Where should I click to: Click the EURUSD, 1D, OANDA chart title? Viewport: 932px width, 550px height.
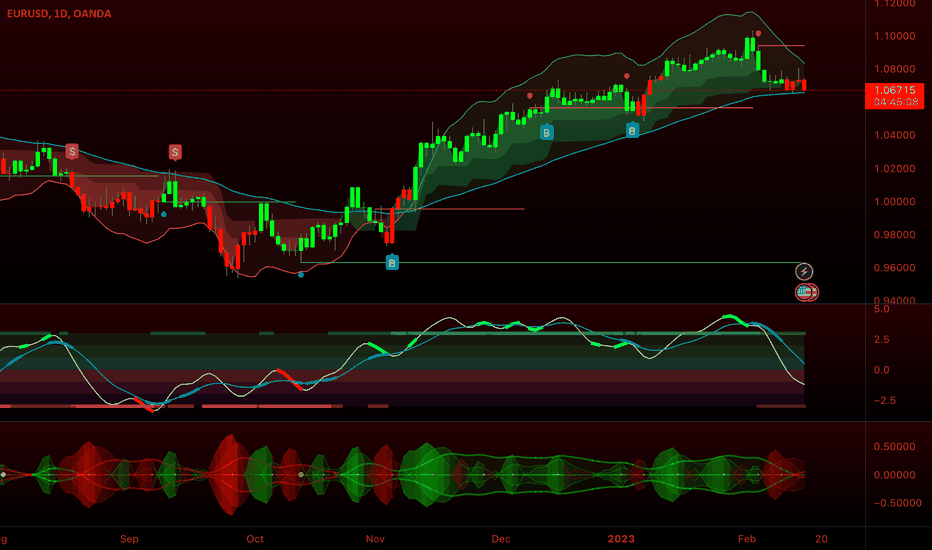tap(59, 13)
